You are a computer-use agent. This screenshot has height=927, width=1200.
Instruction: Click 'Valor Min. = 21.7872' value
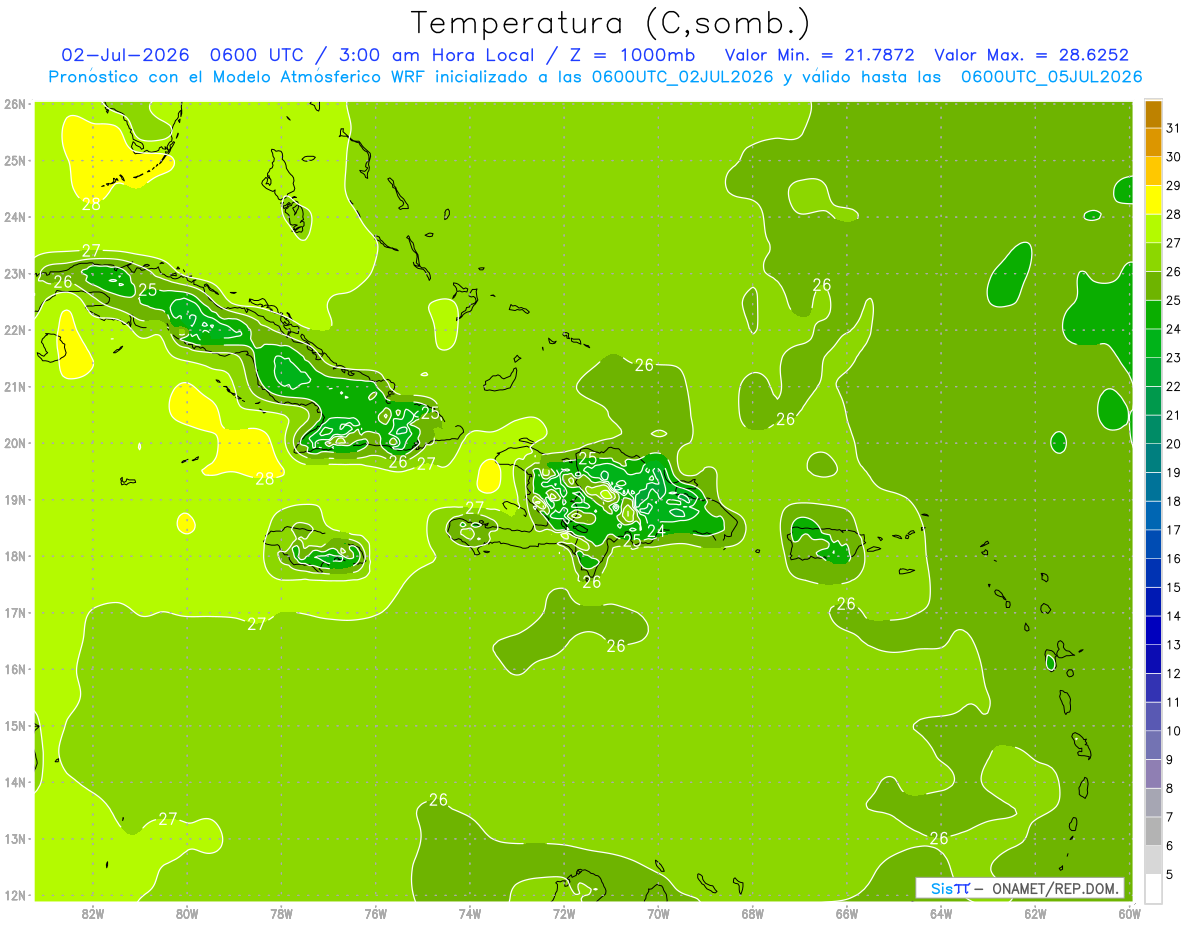pos(819,55)
